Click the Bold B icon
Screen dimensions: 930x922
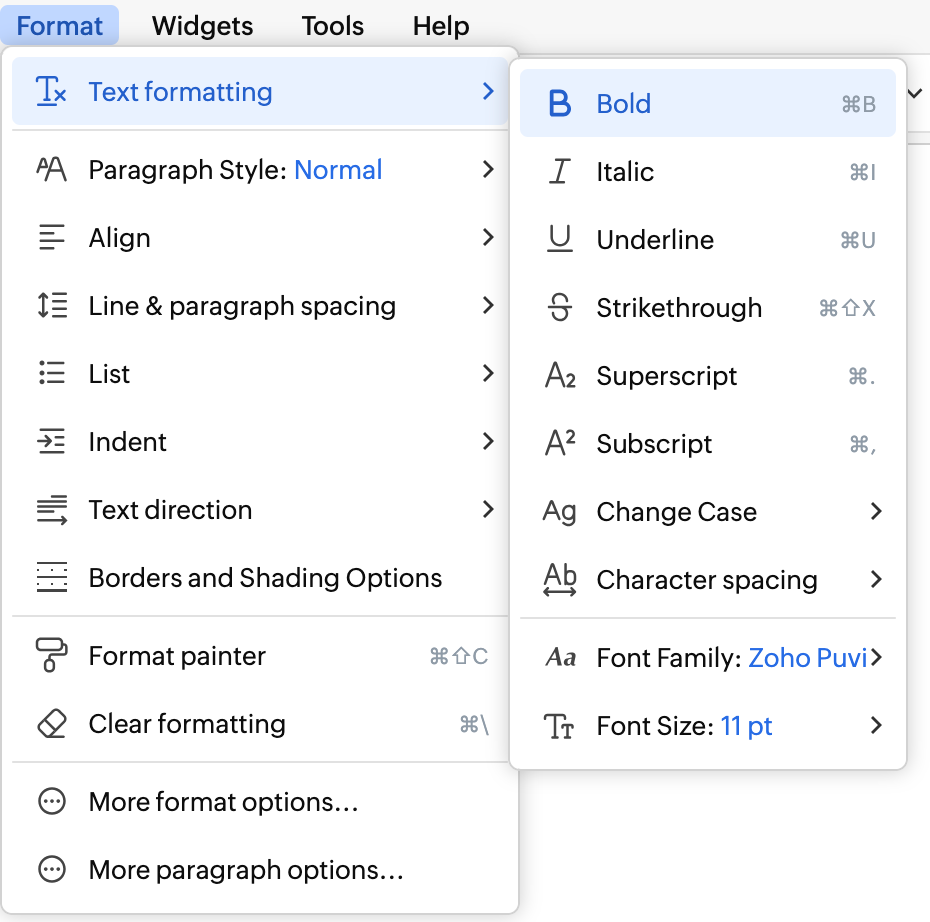tap(560, 104)
